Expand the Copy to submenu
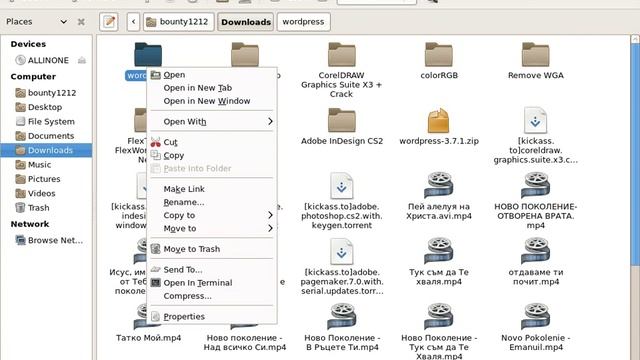The height and width of the screenshot is (360, 640). tap(212, 215)
